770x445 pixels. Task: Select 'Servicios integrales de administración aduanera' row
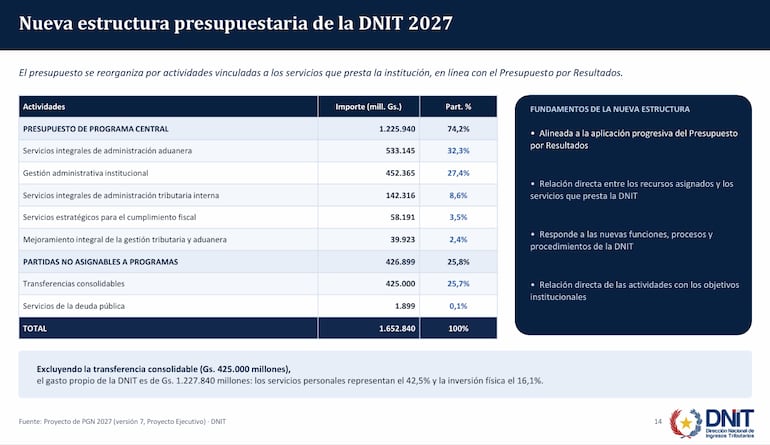pos(257,151)
